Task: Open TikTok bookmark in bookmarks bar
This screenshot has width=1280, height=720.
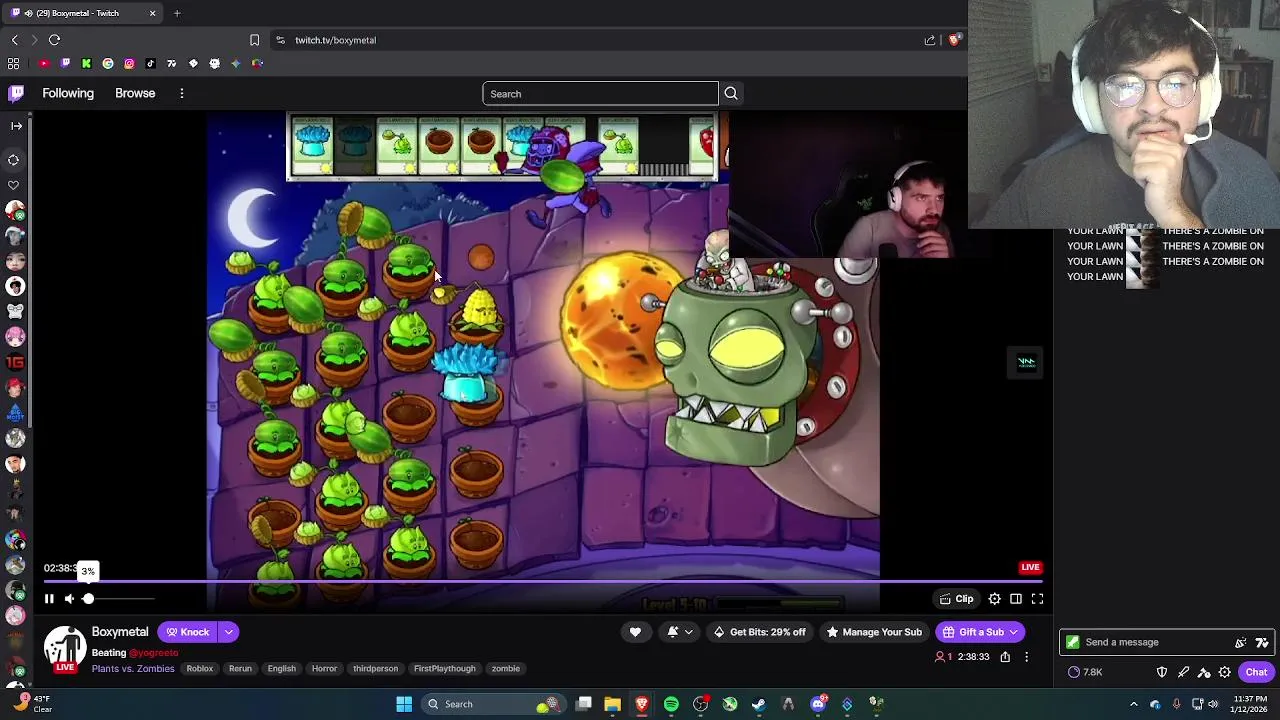Action: [150, 63]
